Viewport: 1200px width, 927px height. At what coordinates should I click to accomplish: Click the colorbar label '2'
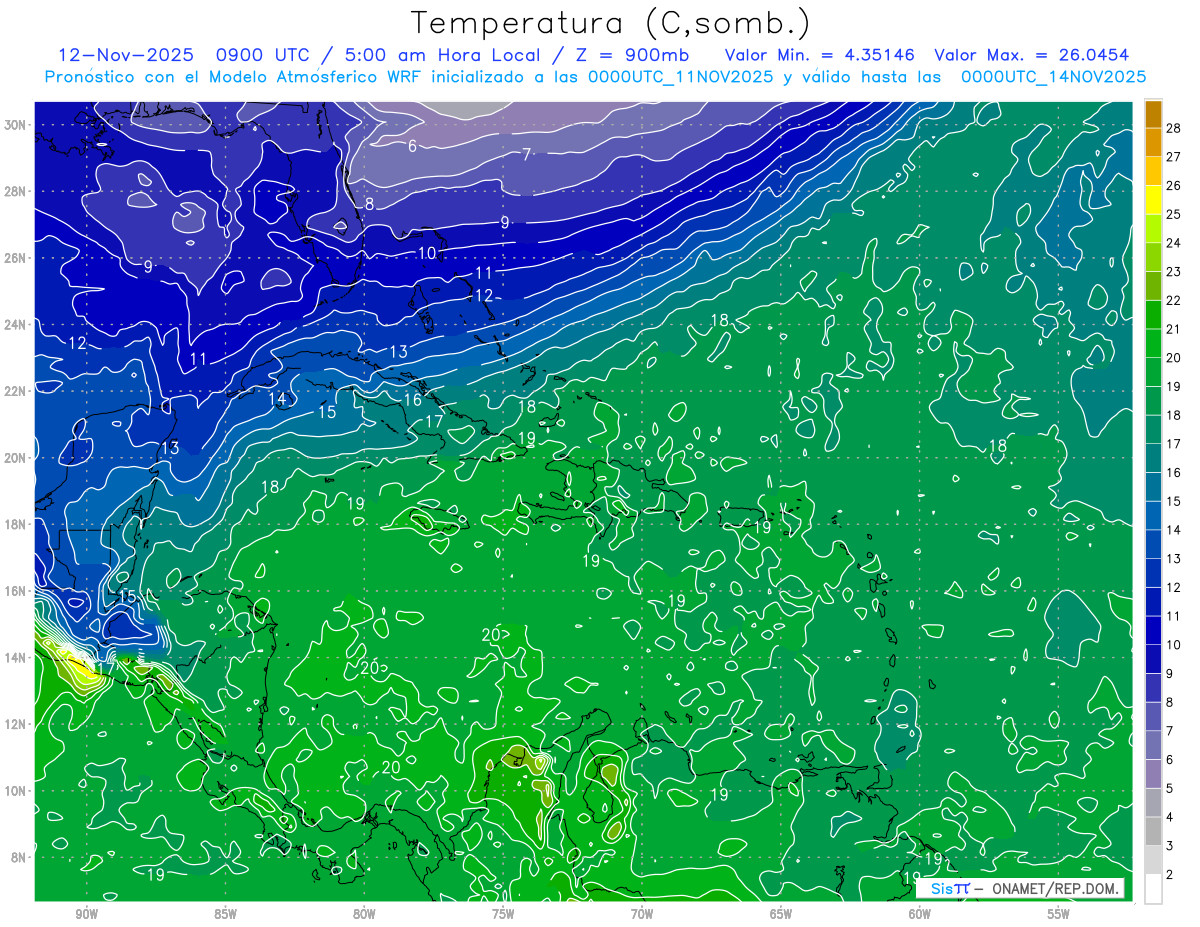pyautogui.click(x=1170, y=874)
